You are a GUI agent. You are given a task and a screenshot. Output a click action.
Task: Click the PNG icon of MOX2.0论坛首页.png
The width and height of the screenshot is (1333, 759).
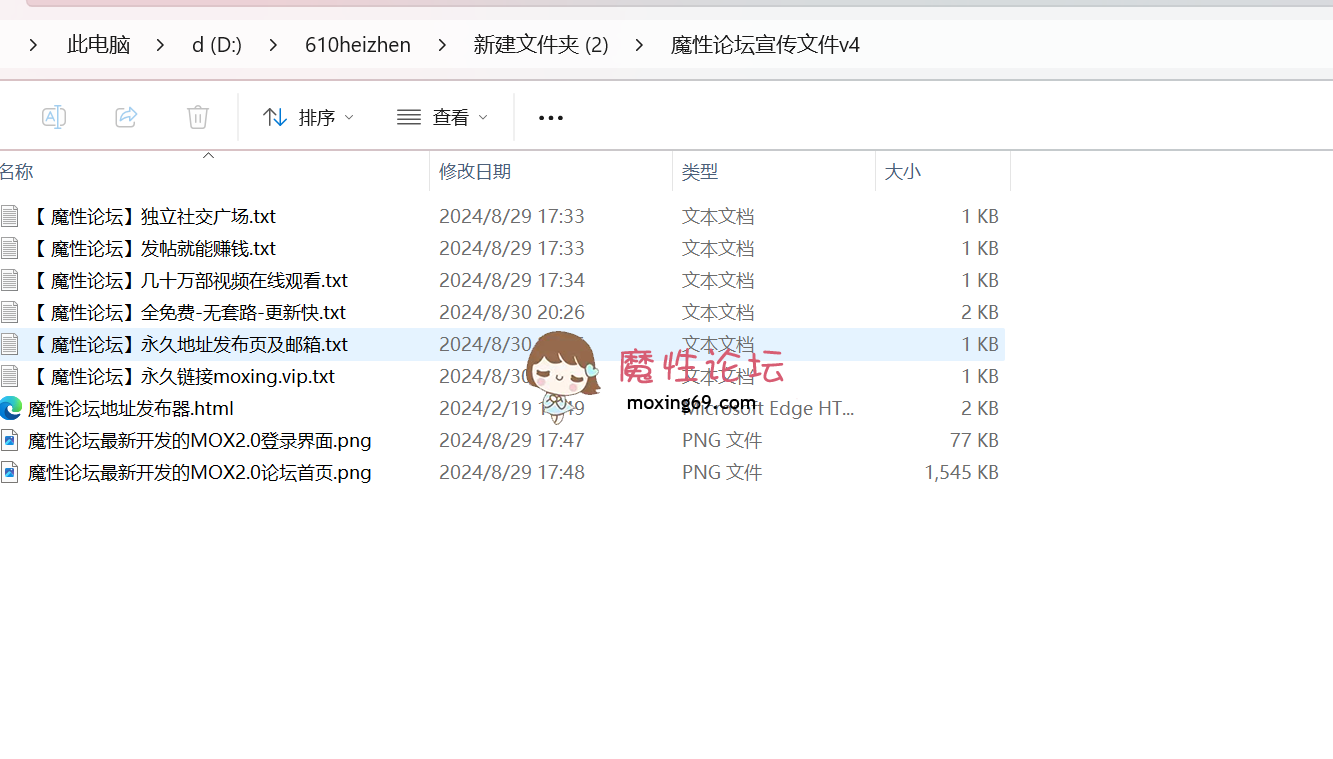[10, 472]
